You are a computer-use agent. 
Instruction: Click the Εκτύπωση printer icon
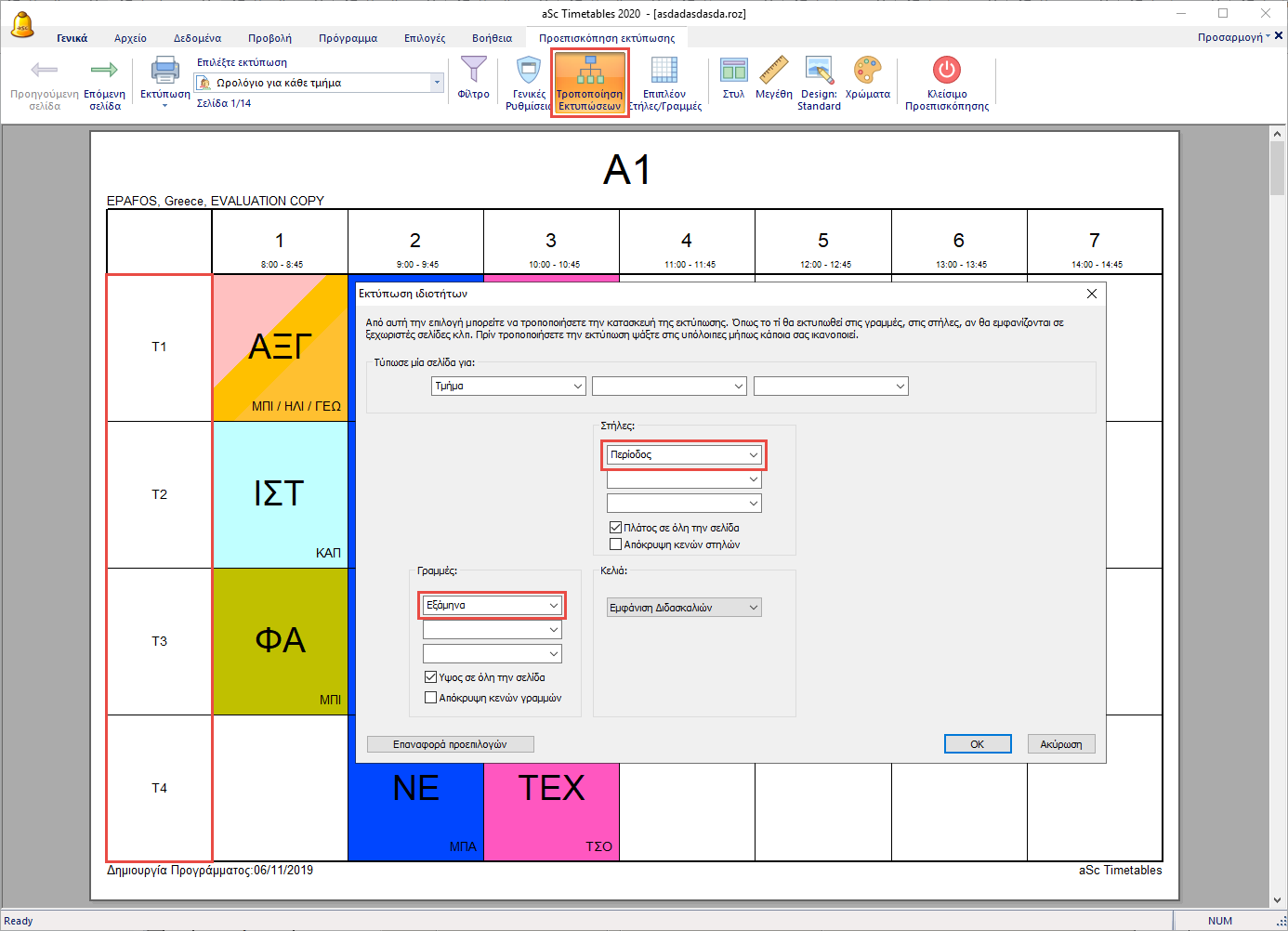pyautogui.click(x=164, y=72)
